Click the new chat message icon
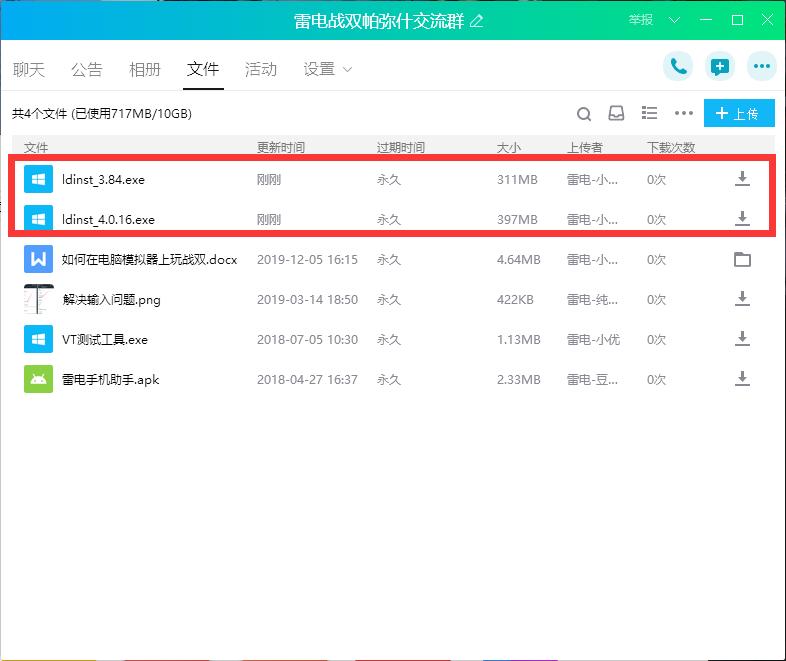The image size is (786, 661). click(x=720, y=67)
